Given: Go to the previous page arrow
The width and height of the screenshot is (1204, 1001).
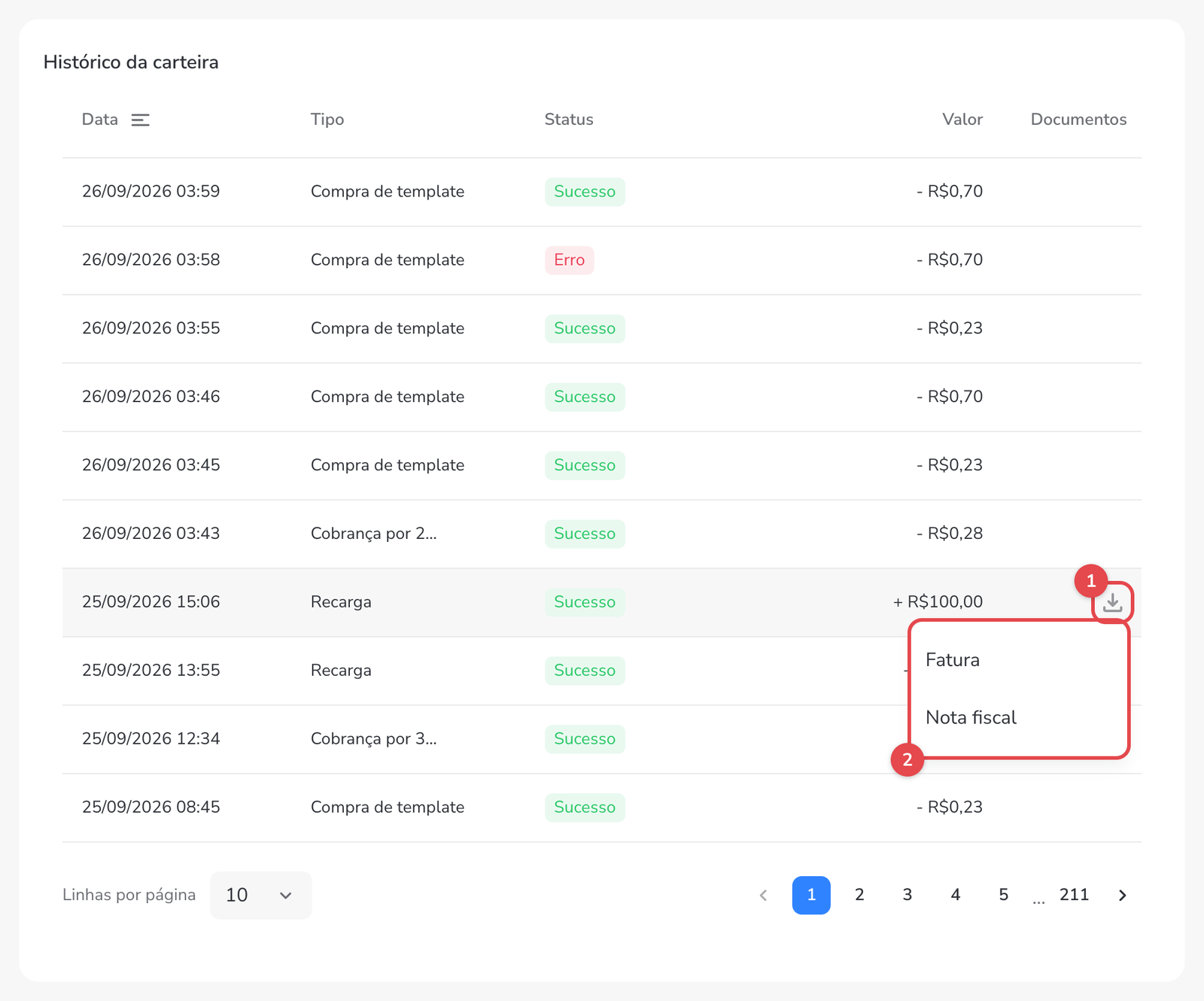Looking at the screenshot, I should [763, 895].
